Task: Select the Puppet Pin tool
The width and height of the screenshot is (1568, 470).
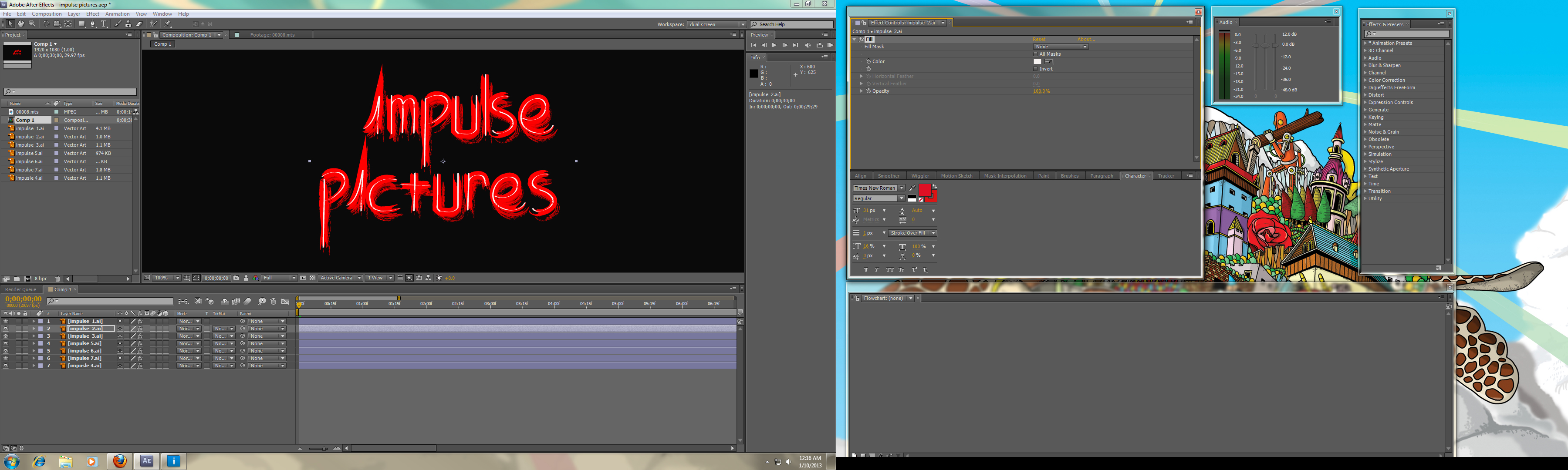Action: [168, 23]
